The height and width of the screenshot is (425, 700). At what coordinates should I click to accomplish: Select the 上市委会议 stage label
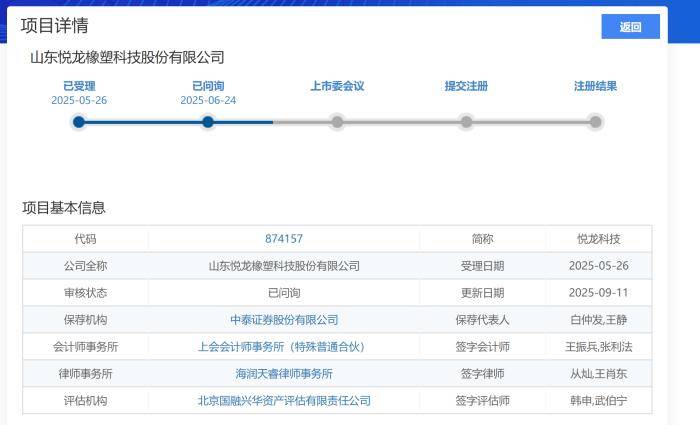point(337,86)
